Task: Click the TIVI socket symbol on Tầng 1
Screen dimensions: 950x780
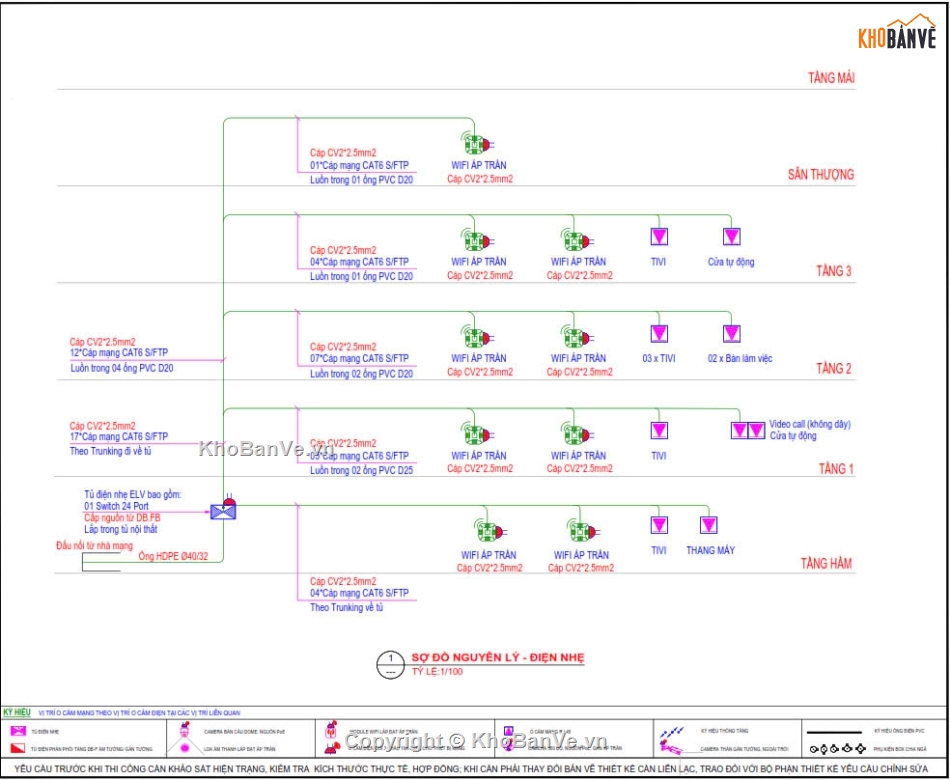Action: 659,430
